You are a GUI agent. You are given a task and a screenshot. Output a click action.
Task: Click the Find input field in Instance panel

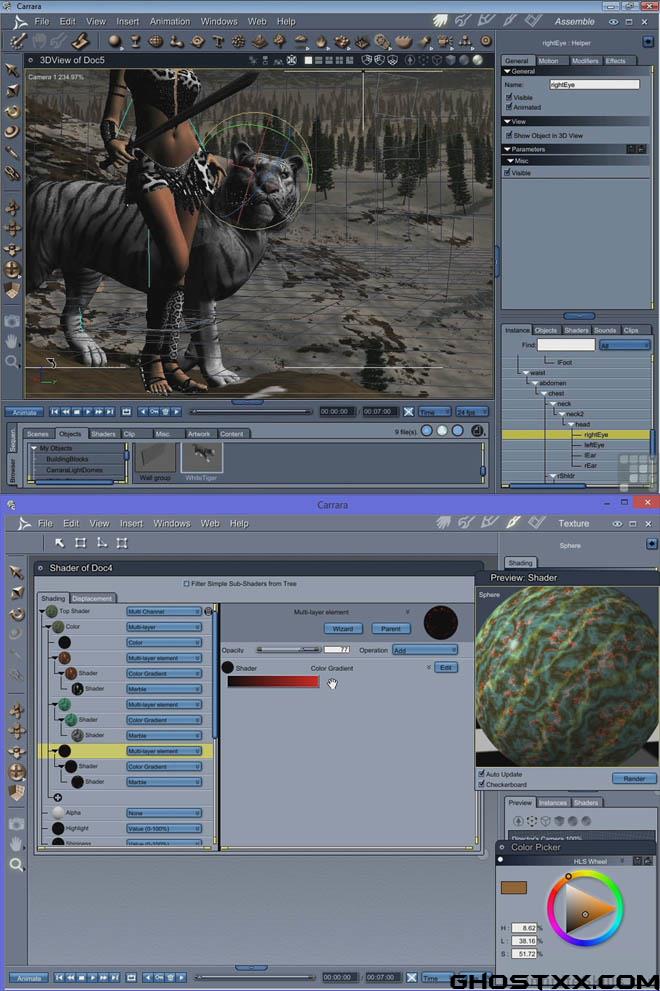[566, 344]
